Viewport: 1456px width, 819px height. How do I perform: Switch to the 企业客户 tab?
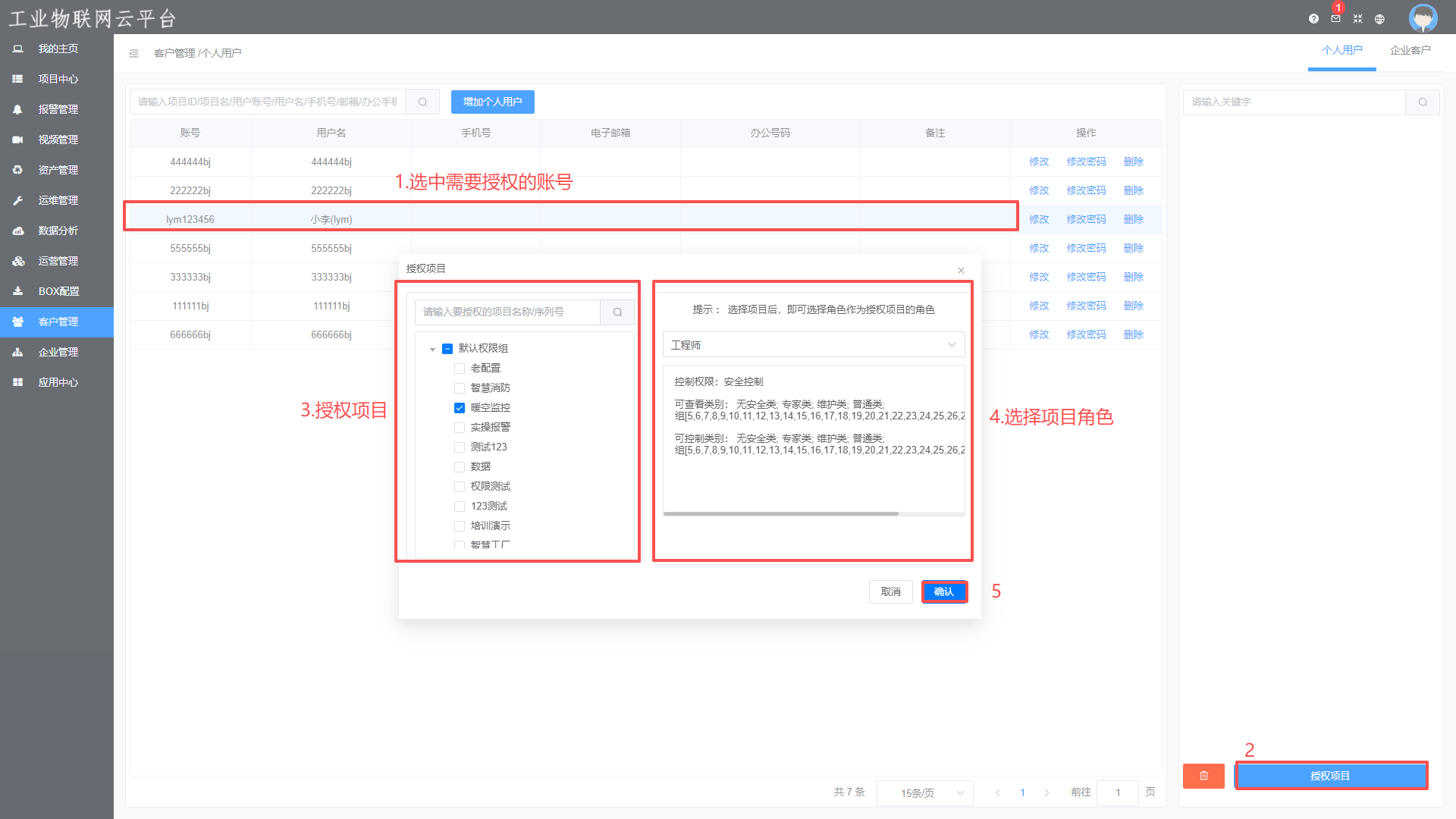pos(1410,50)
